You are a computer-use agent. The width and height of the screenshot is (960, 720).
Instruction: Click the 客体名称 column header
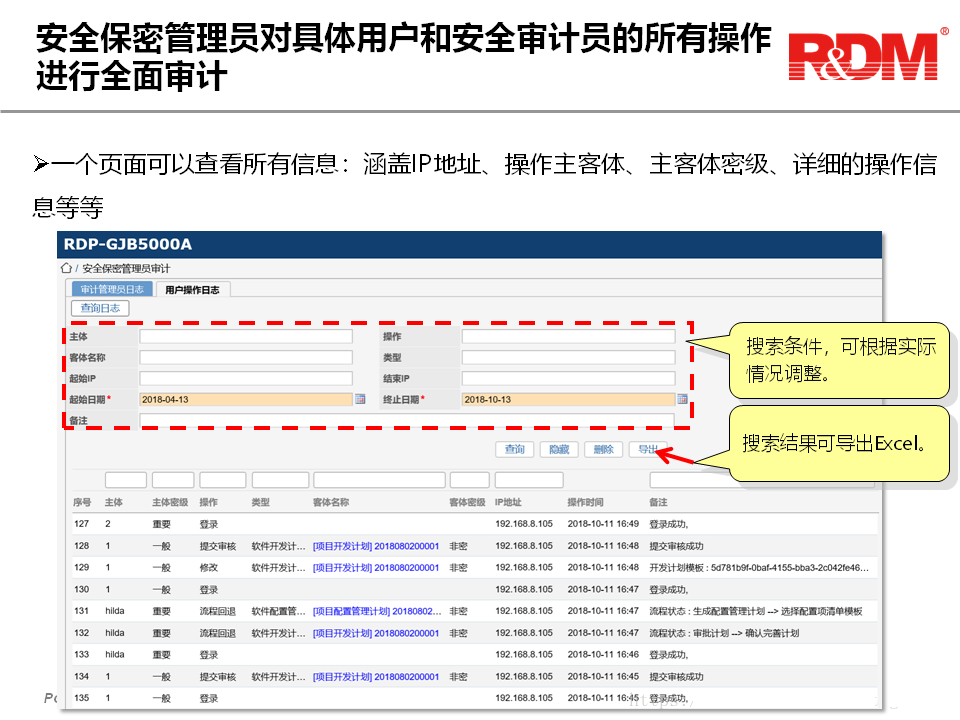coord(331,502)
